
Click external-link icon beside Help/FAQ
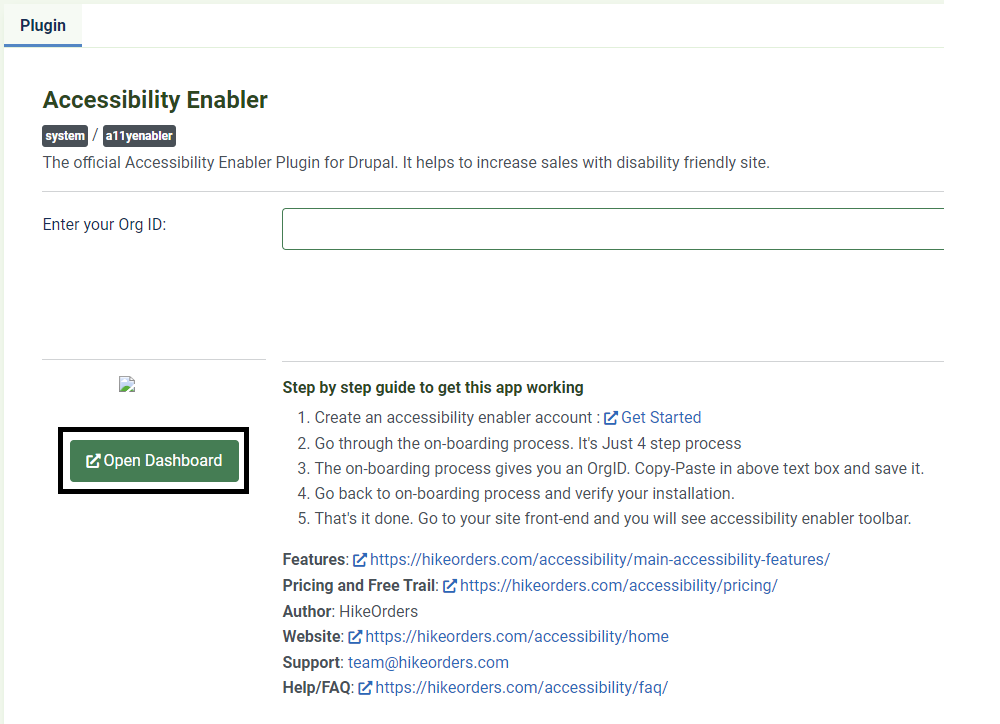point(365,688)
